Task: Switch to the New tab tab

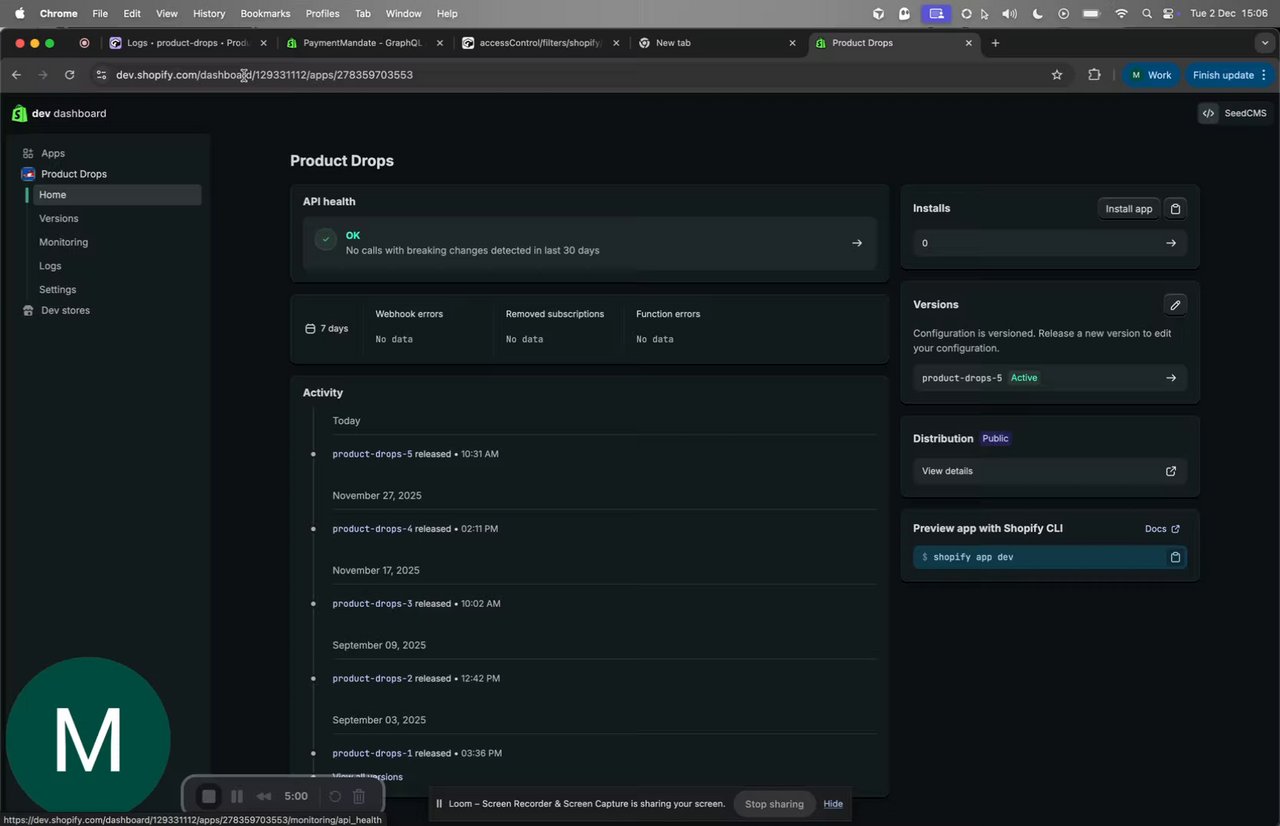Action: coord(715,43)
